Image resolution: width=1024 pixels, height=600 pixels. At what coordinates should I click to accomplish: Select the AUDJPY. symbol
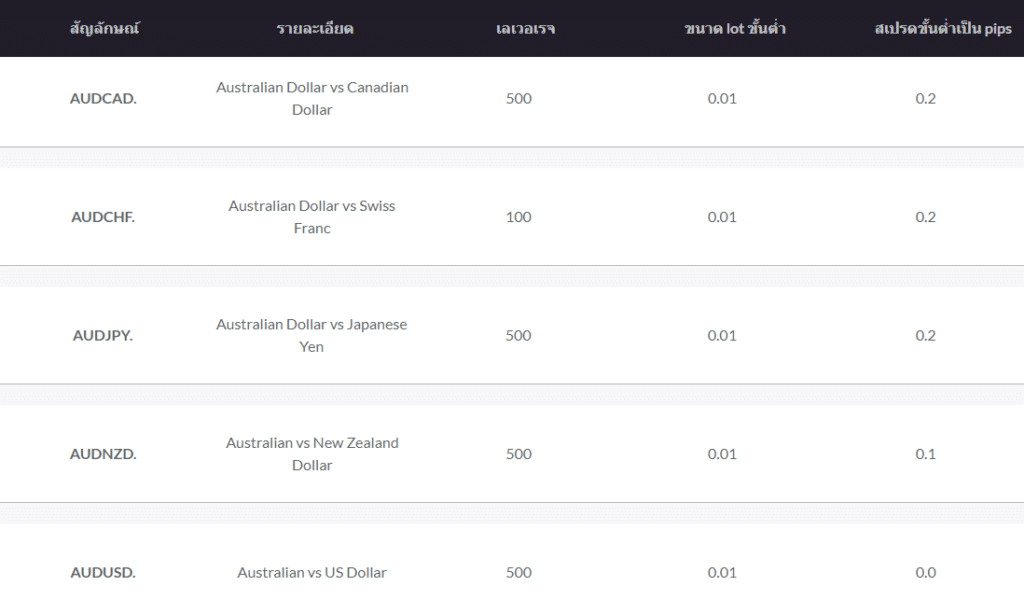pos(103,336)
